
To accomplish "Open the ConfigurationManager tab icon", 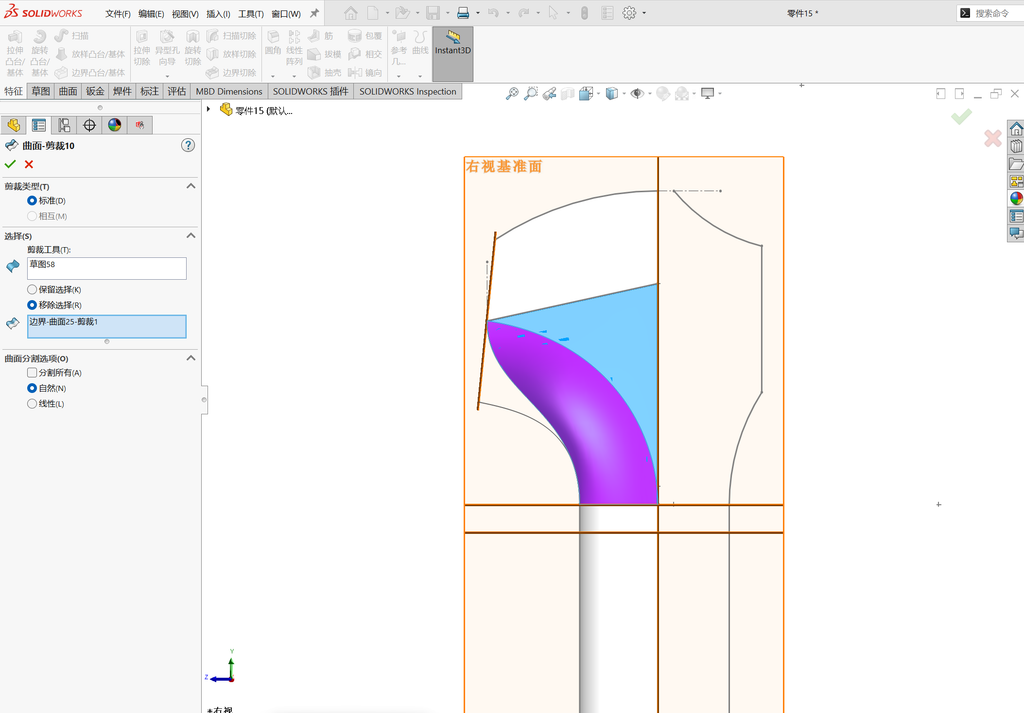I will pyautogui.click(x=64, y=125).
